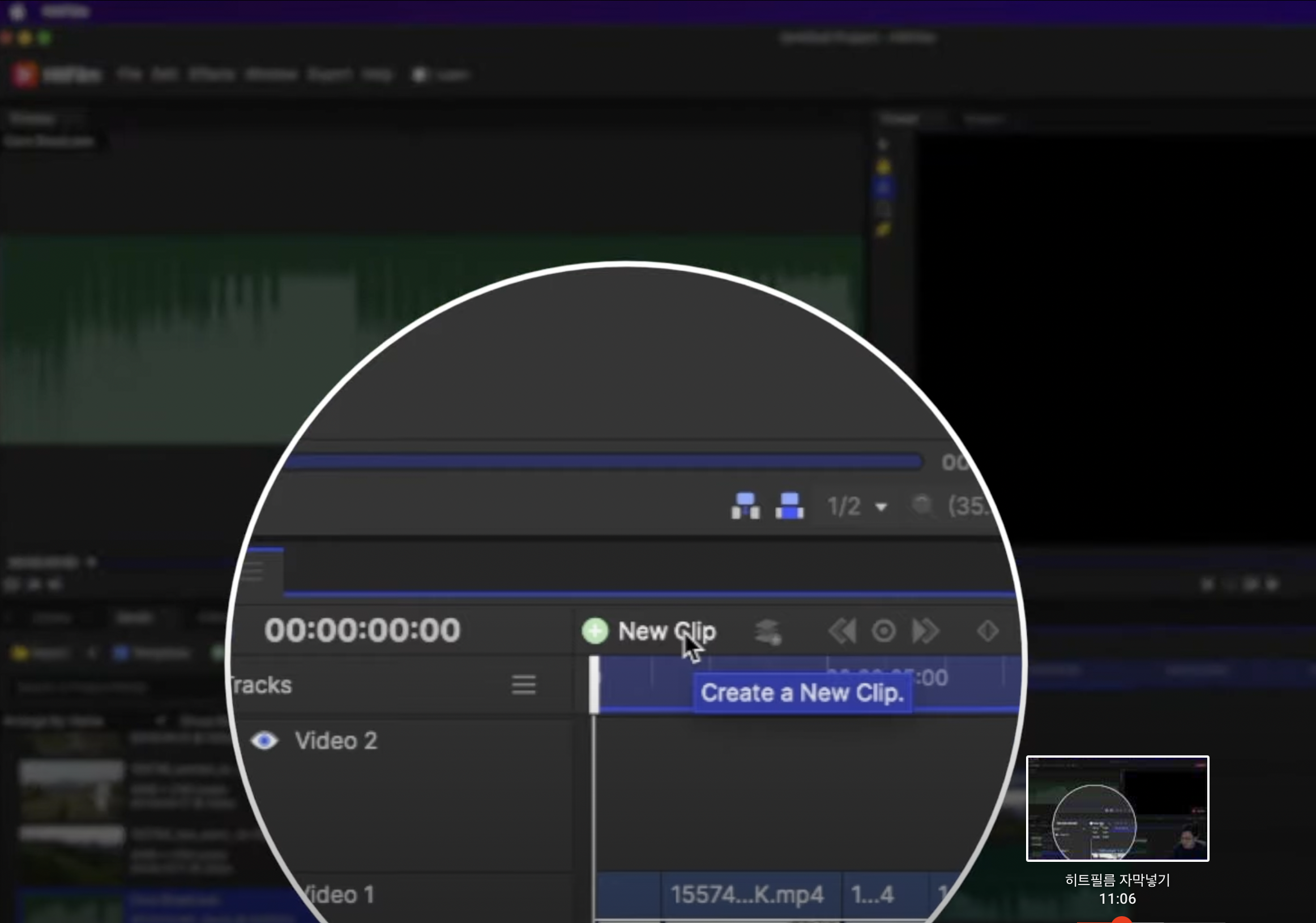1316x923 pixels.
Task: Click the make composite shot layers icon
Action: click(x=767, y=632)
